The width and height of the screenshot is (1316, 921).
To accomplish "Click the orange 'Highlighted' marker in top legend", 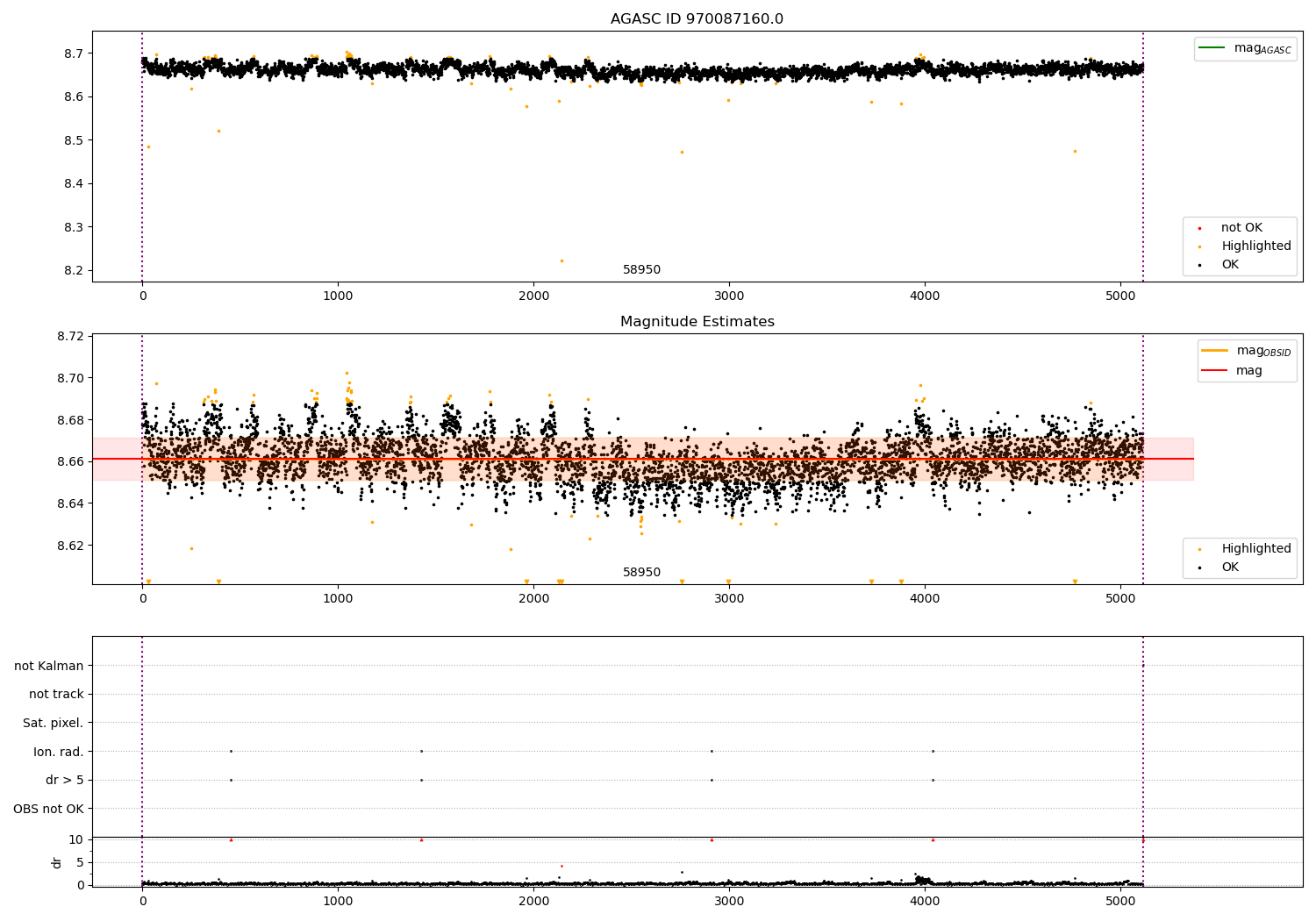I will coord(1200,246).
